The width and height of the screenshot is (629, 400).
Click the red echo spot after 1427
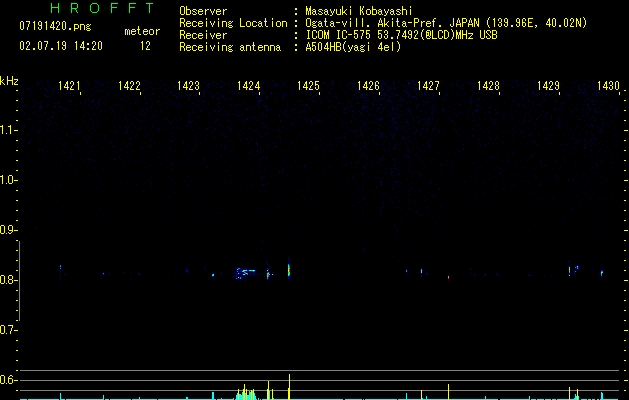click(448, 277)
